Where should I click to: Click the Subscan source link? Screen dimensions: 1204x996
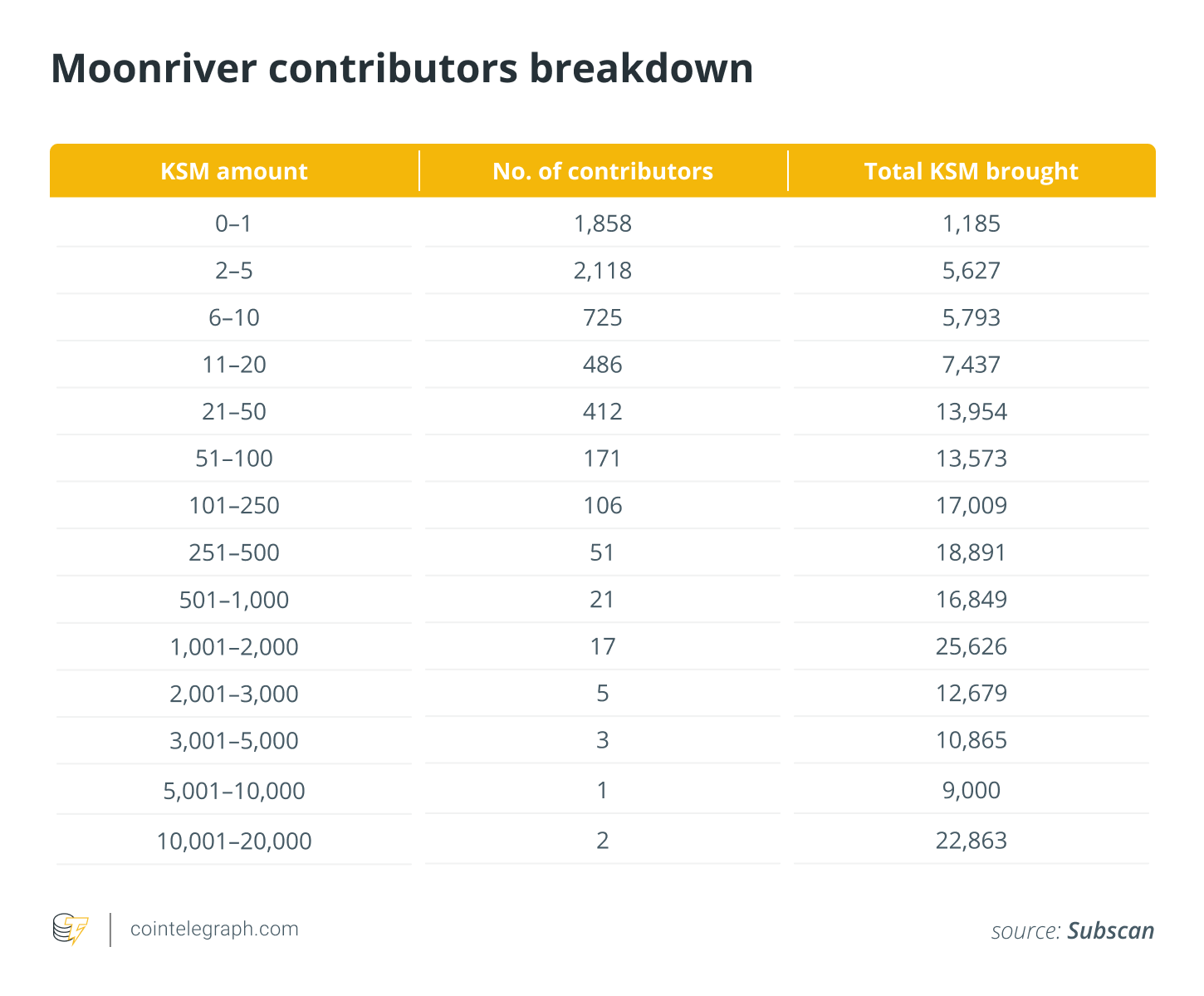click(1110, 930)
